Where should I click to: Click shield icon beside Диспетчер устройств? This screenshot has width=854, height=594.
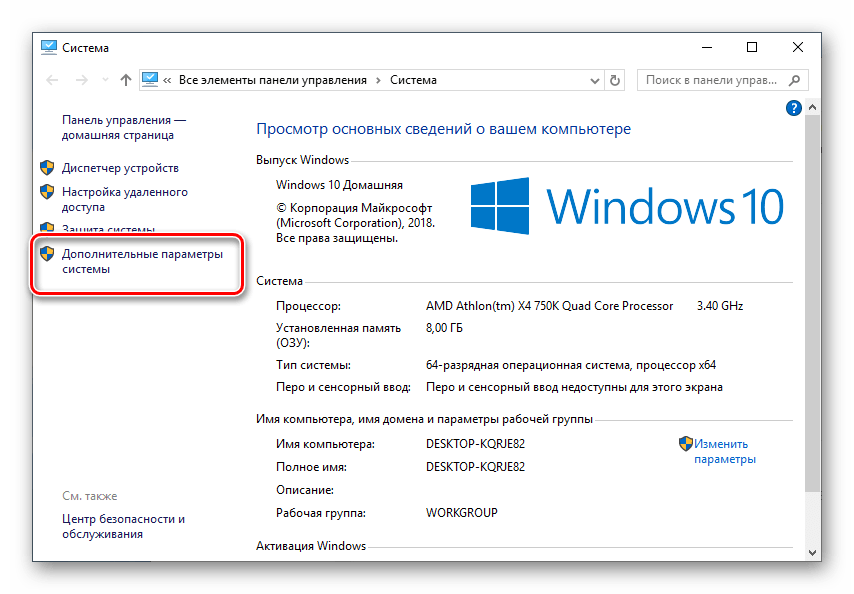[x=47, y=167]
